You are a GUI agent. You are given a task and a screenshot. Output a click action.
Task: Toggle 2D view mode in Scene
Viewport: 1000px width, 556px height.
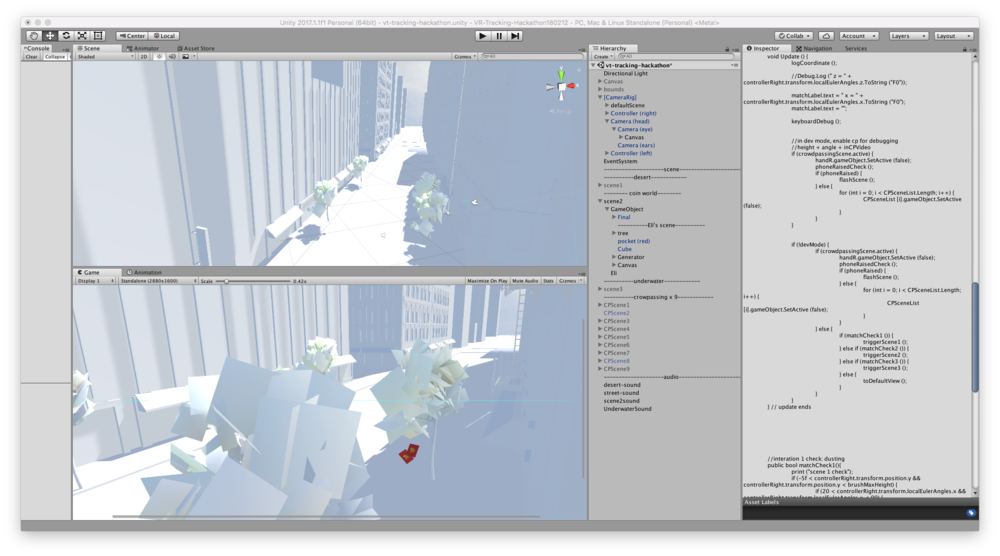(144, 57)
